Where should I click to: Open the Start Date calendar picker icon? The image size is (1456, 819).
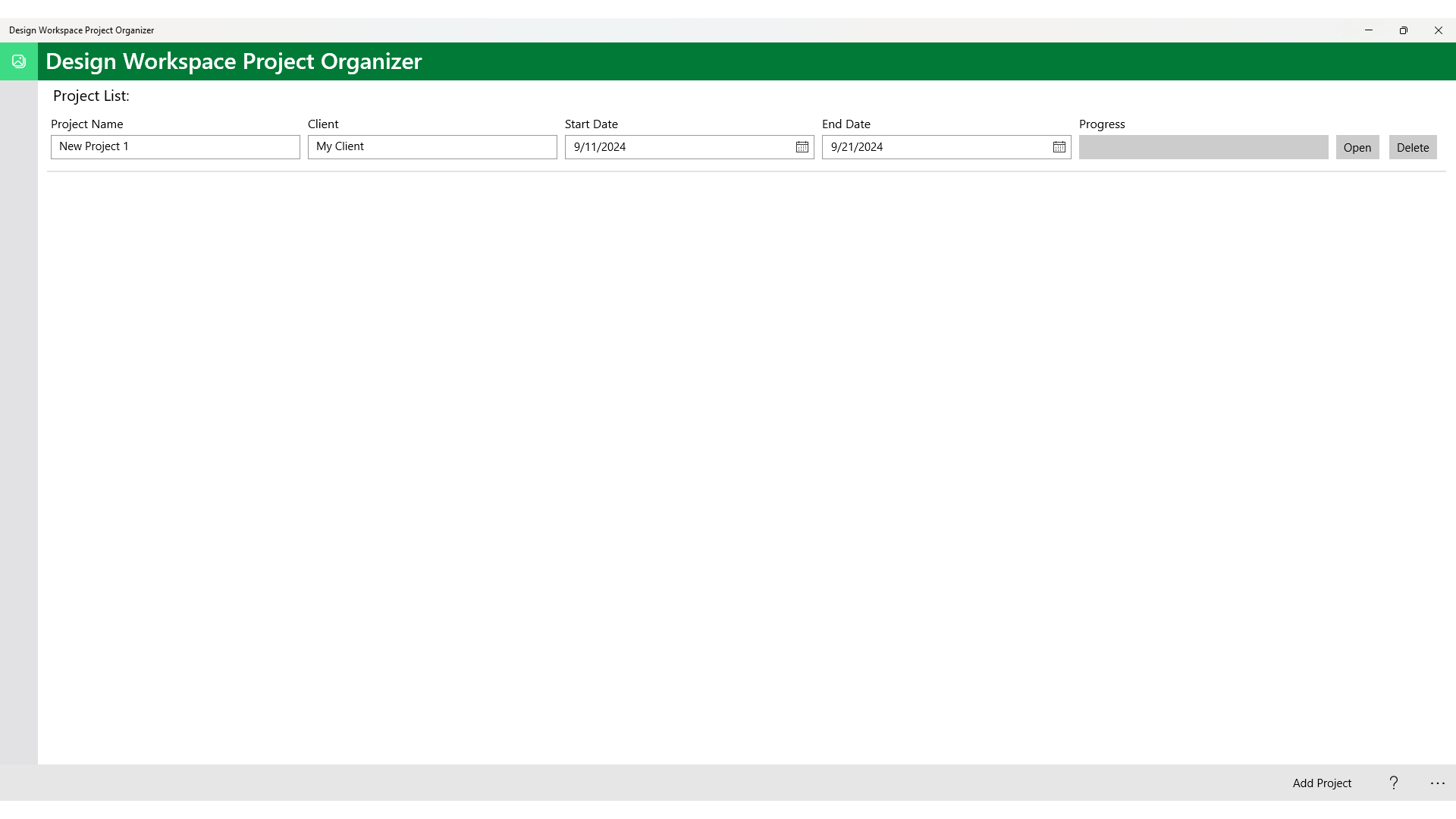(802, 147)
